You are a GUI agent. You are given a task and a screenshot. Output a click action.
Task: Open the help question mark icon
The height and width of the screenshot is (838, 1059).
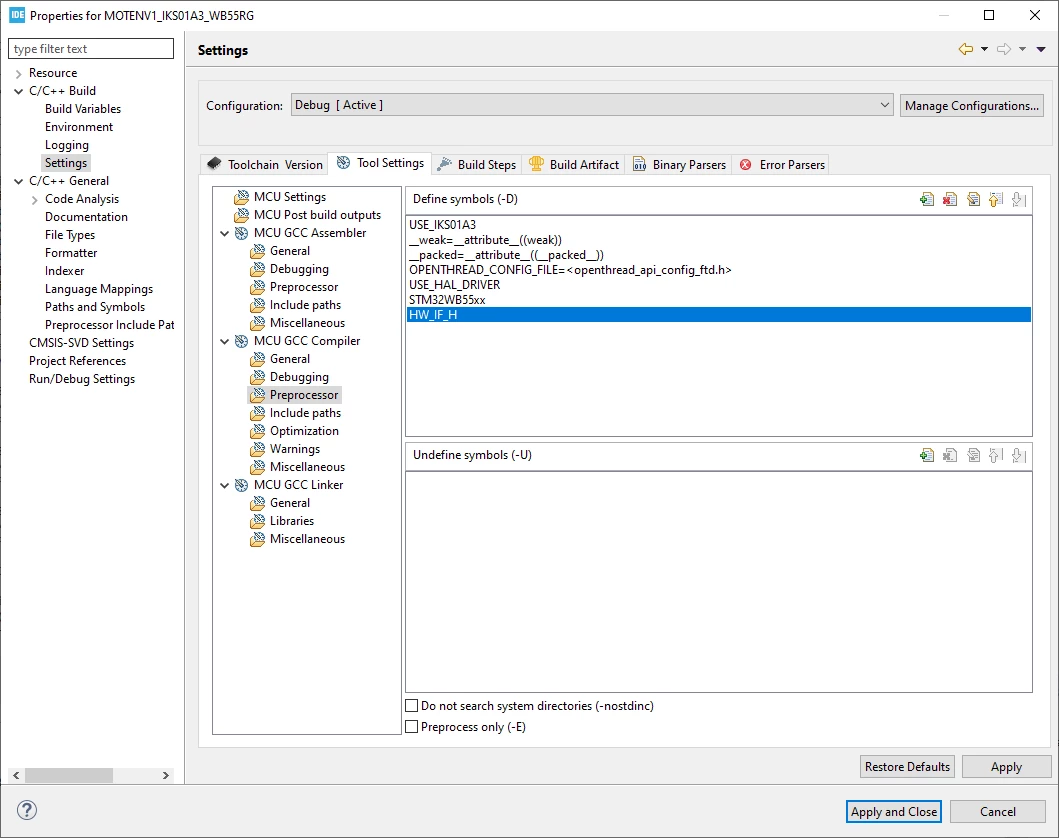[27, 810]
